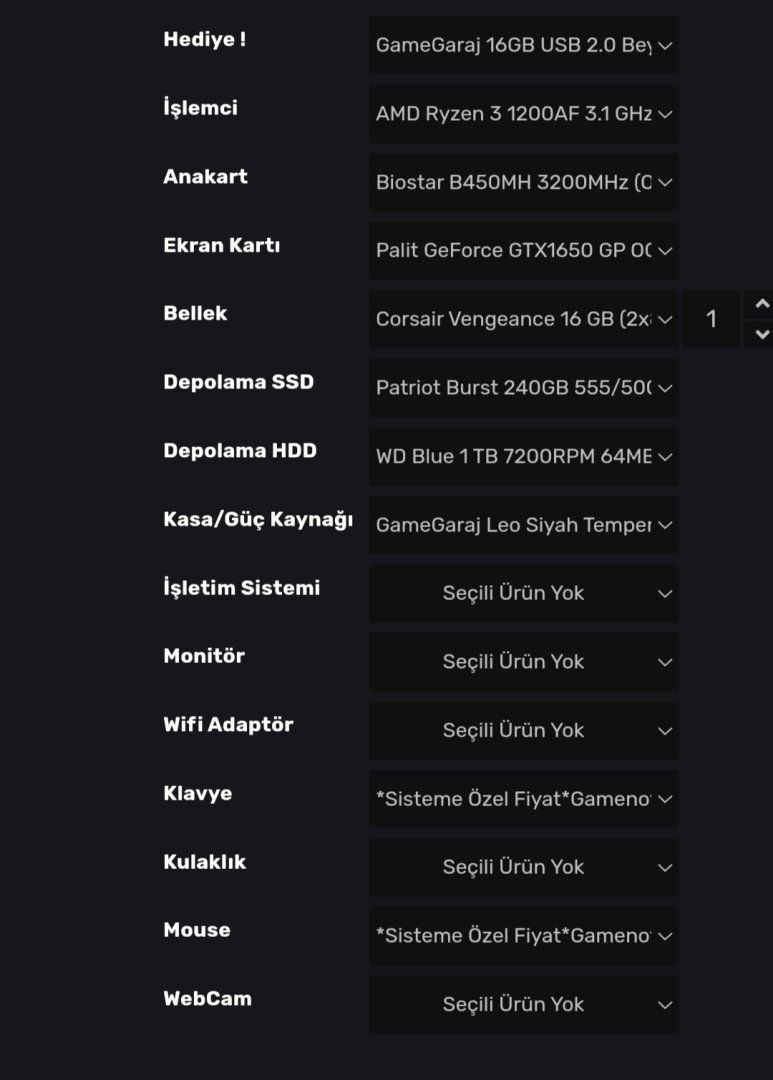Click the Kulaklık dropdown chevron

pos(665,868)
